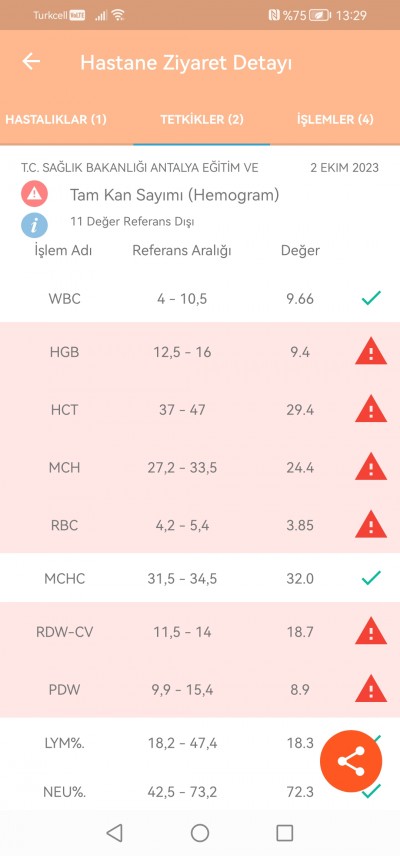Viewport: 400px width, 856px height.
Task: Select the RBC result row
Action: [x=200, y=525]
